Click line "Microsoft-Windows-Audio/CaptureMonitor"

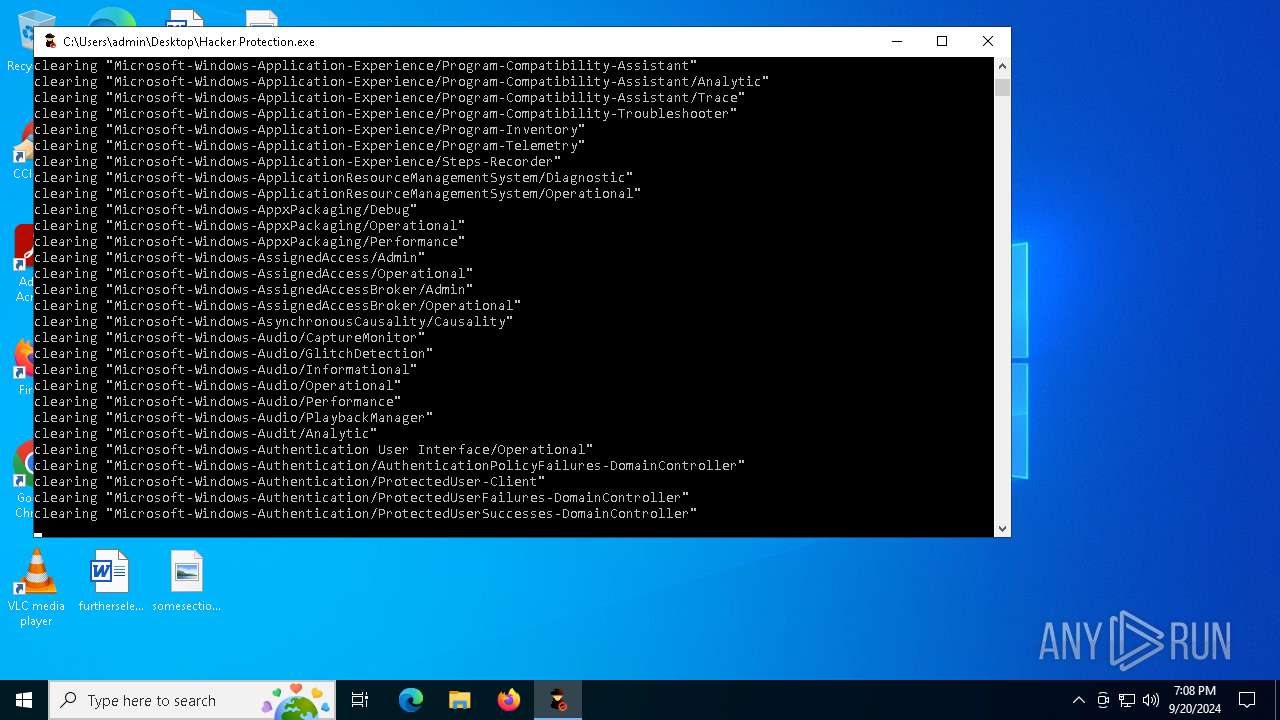click(229, 338)
